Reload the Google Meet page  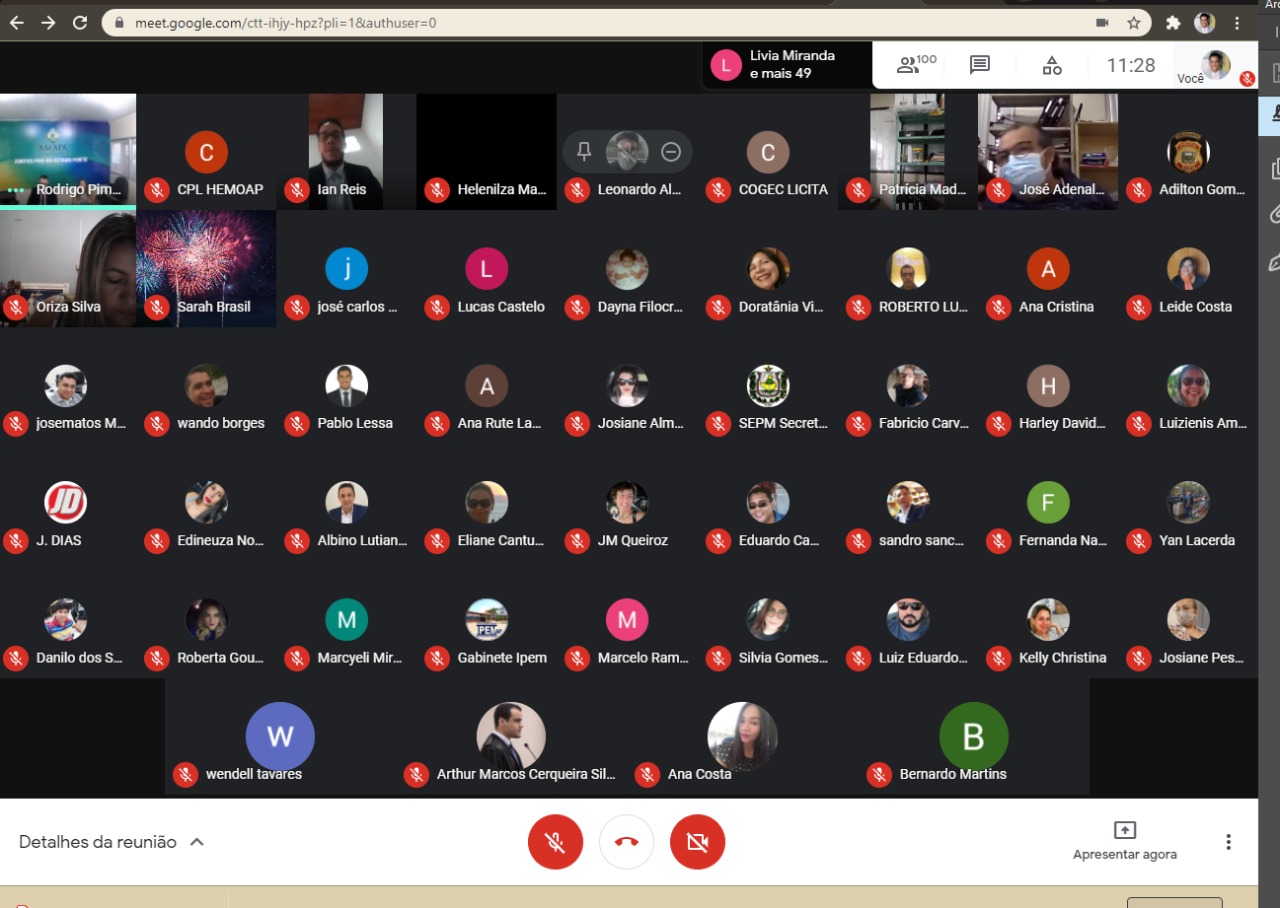coord(80,22)
